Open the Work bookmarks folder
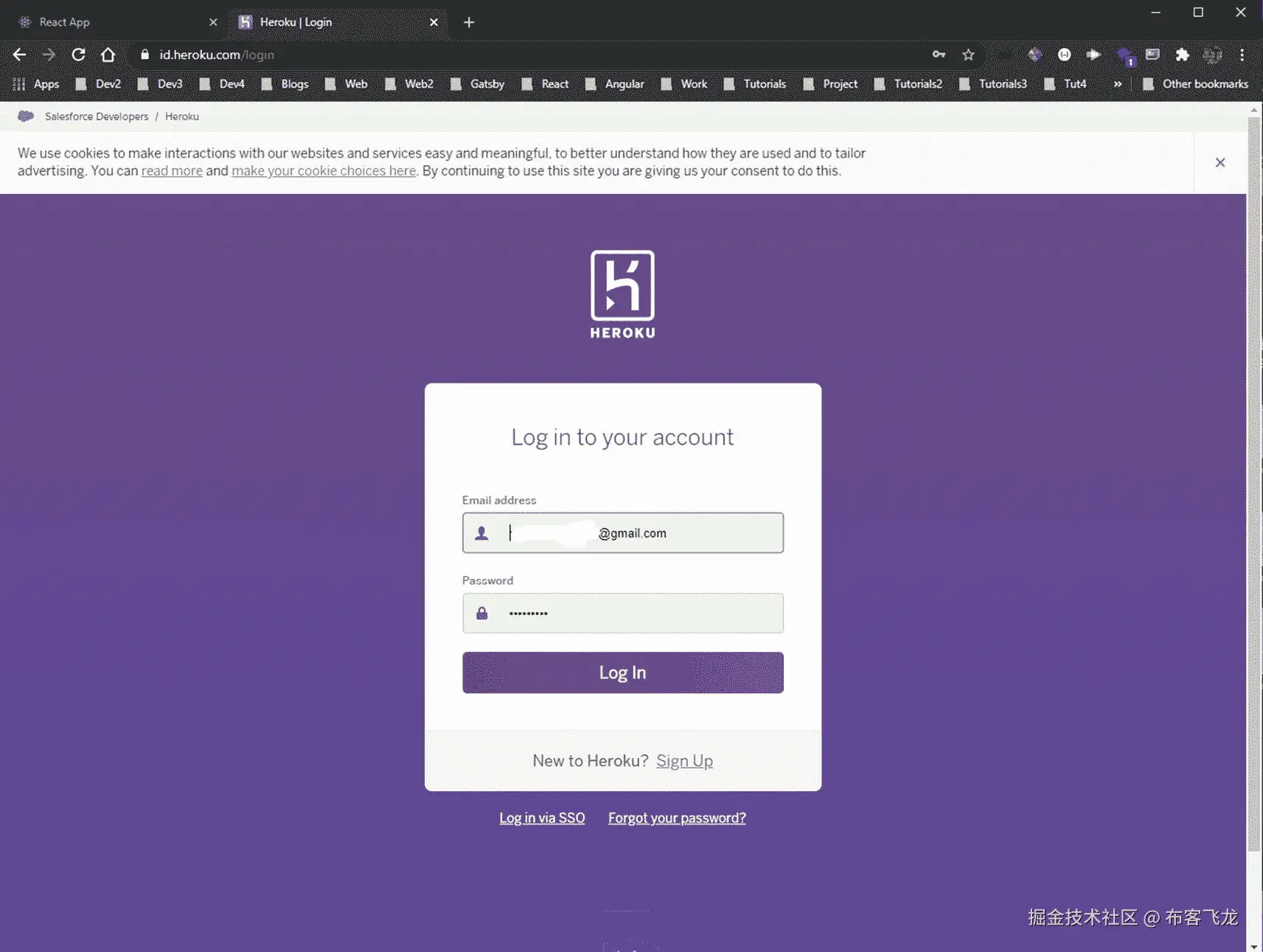This screenshot has width=1263, height=952. 684,84
